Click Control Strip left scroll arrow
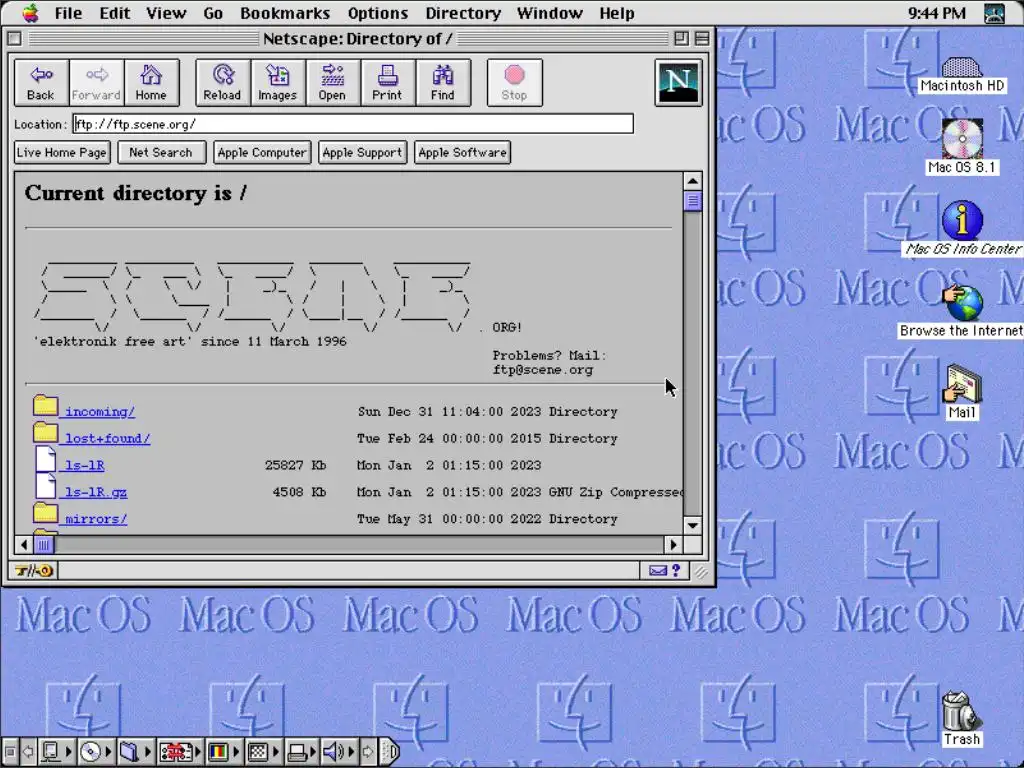 (28, 752)
